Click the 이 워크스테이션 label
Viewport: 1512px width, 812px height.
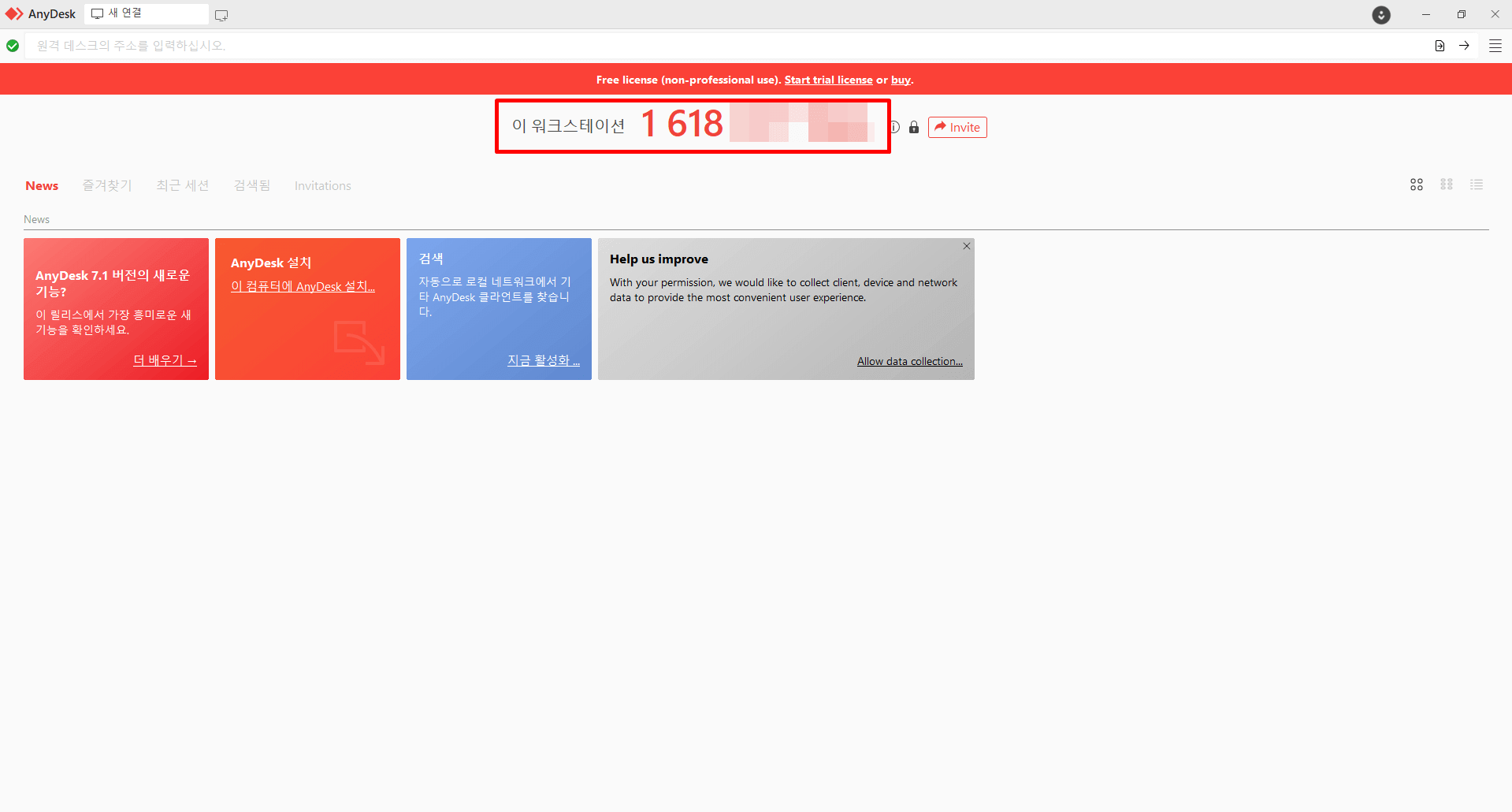[569, 125]
